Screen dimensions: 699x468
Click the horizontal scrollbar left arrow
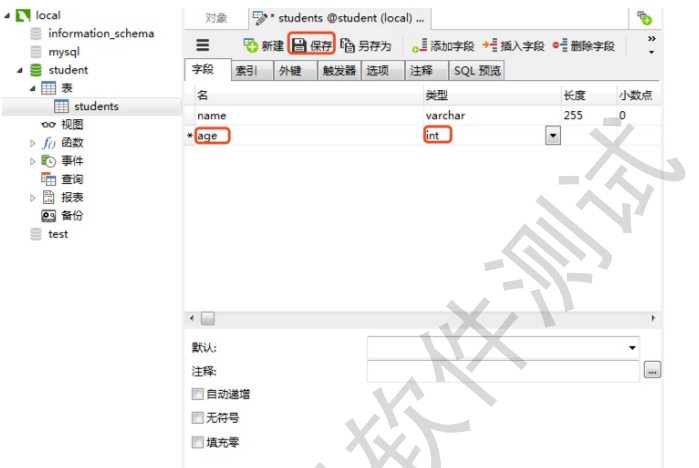pos(192,318)
